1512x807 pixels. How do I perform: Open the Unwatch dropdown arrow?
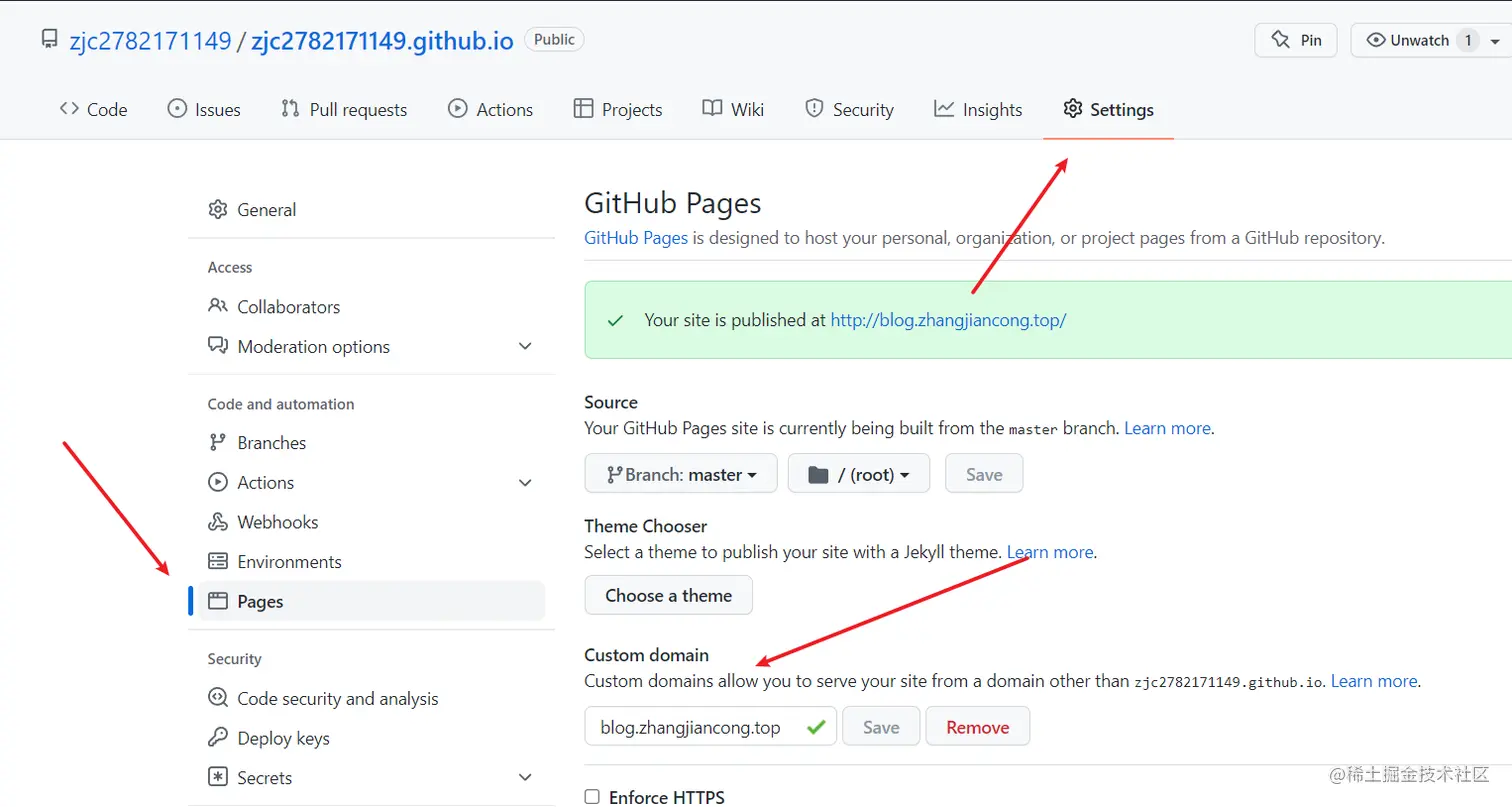tap(1496, 41)
